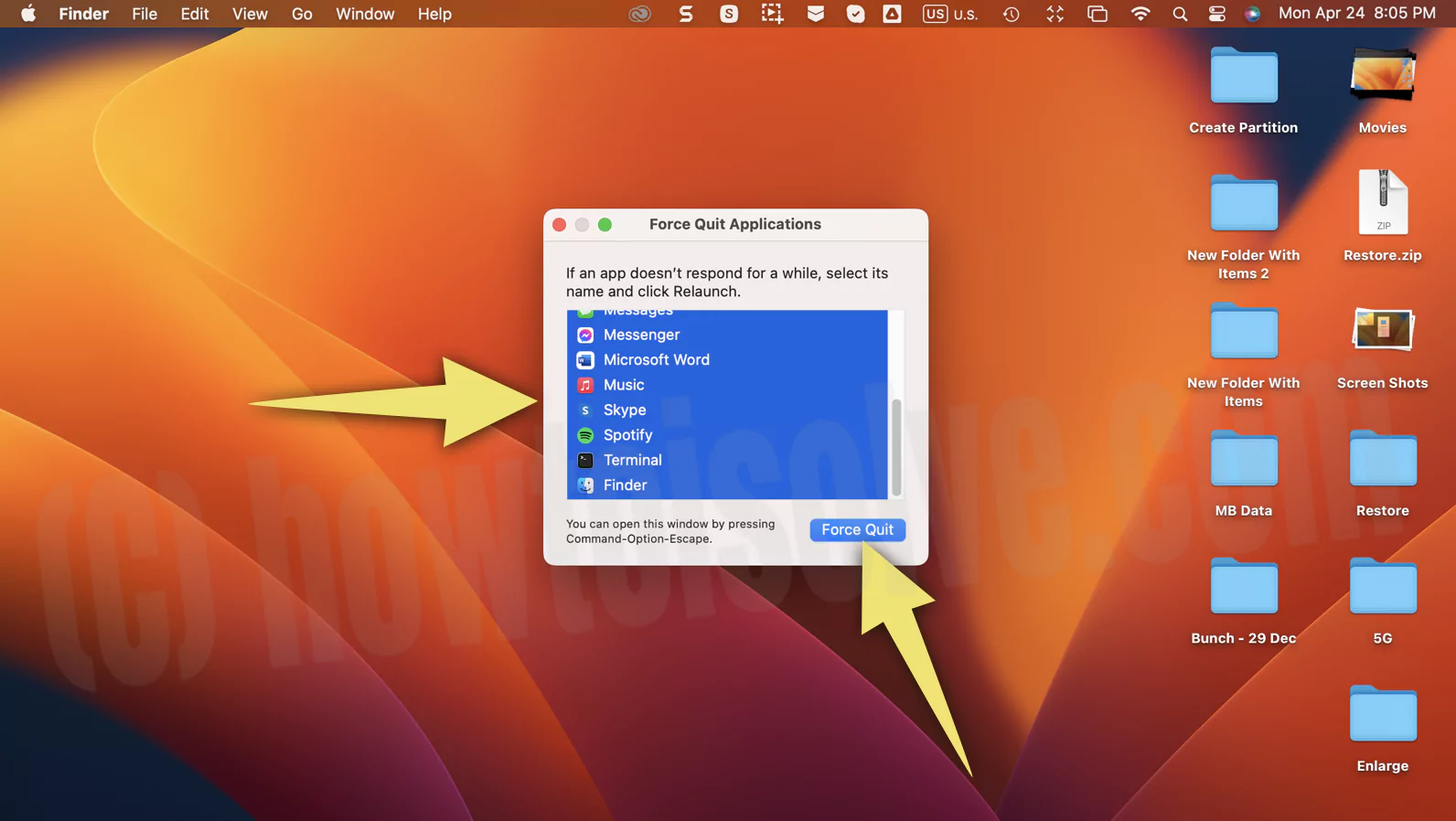Select Finder in the Force Quit list

point(727,485)
